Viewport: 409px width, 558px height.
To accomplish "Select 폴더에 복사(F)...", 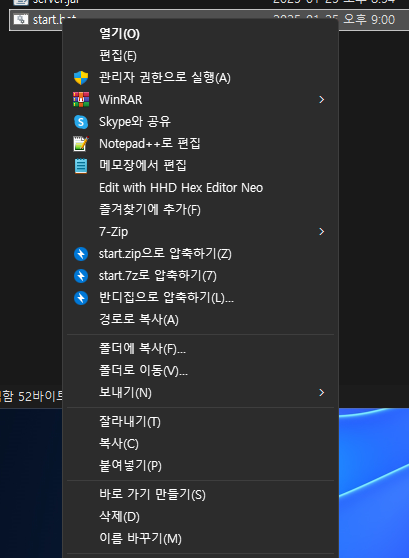I will [200, 349].
